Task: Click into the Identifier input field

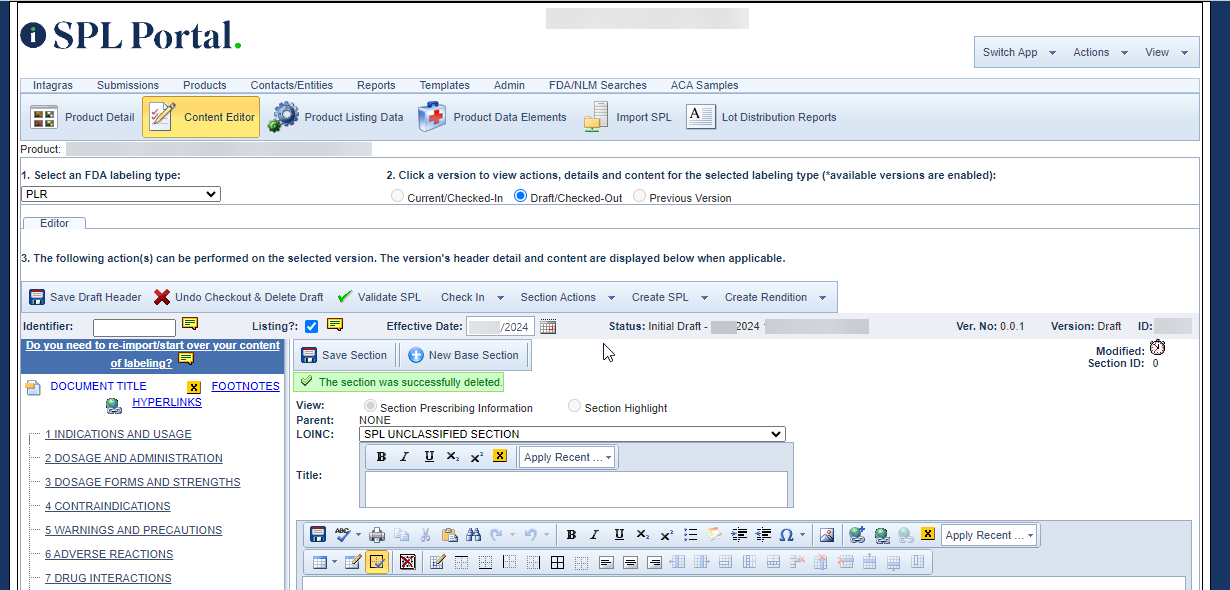Action: tap(134, 327)
